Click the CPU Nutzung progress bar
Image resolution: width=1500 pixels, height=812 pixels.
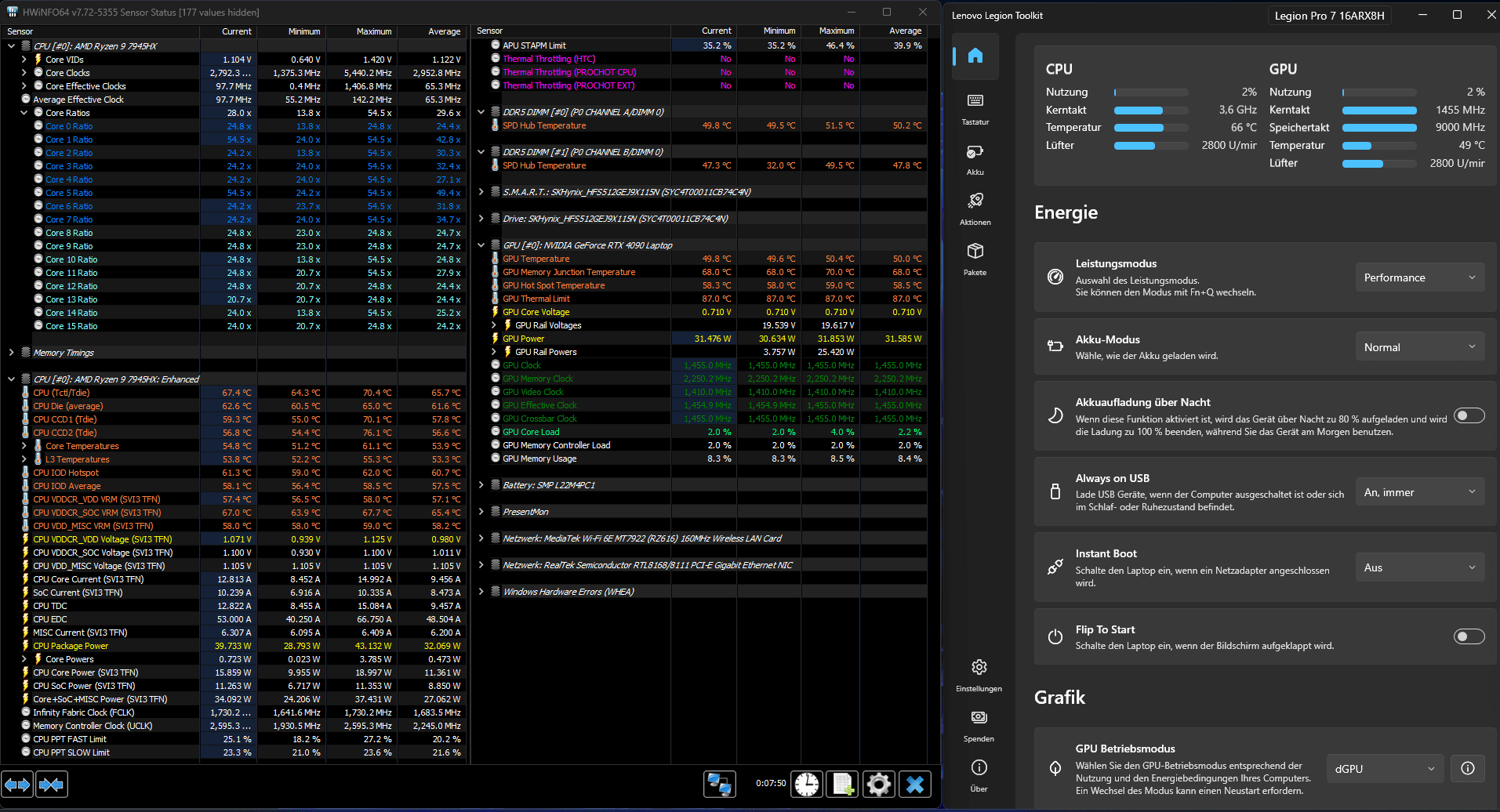tap(1151, 92)
